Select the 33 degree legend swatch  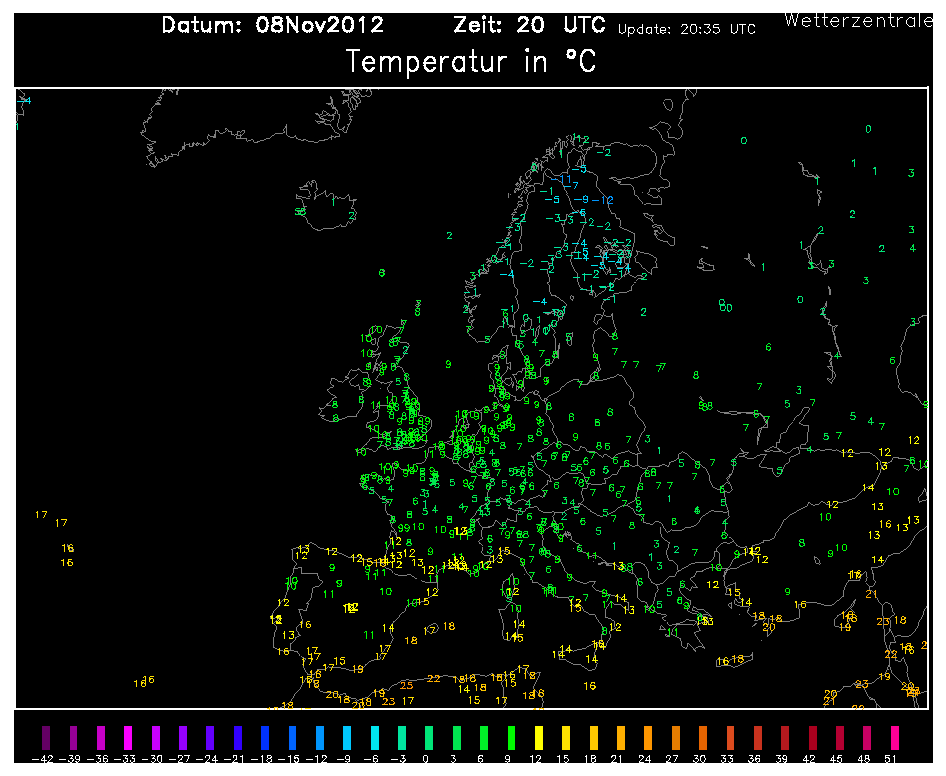click(731, 738)
